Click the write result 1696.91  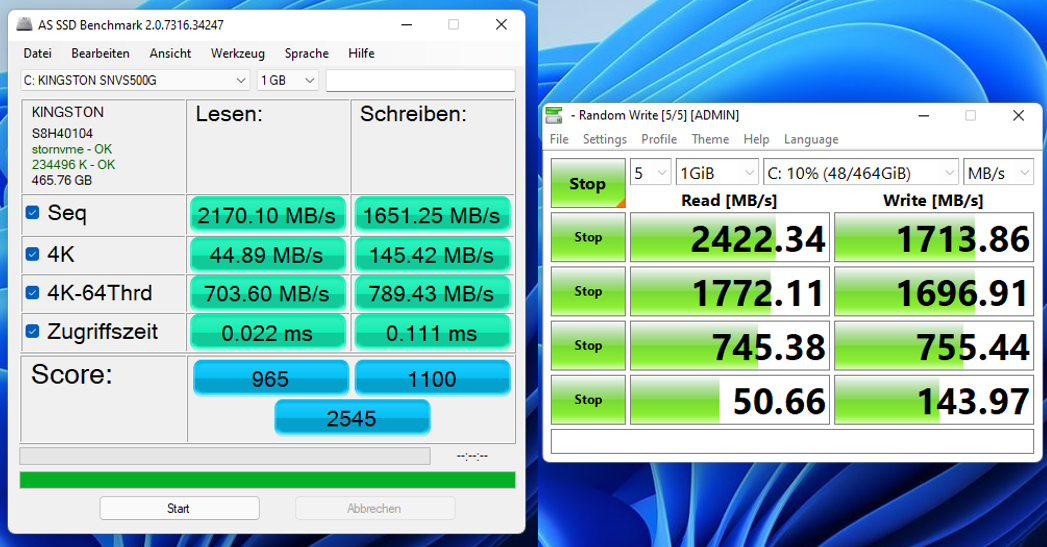(933, 291)
